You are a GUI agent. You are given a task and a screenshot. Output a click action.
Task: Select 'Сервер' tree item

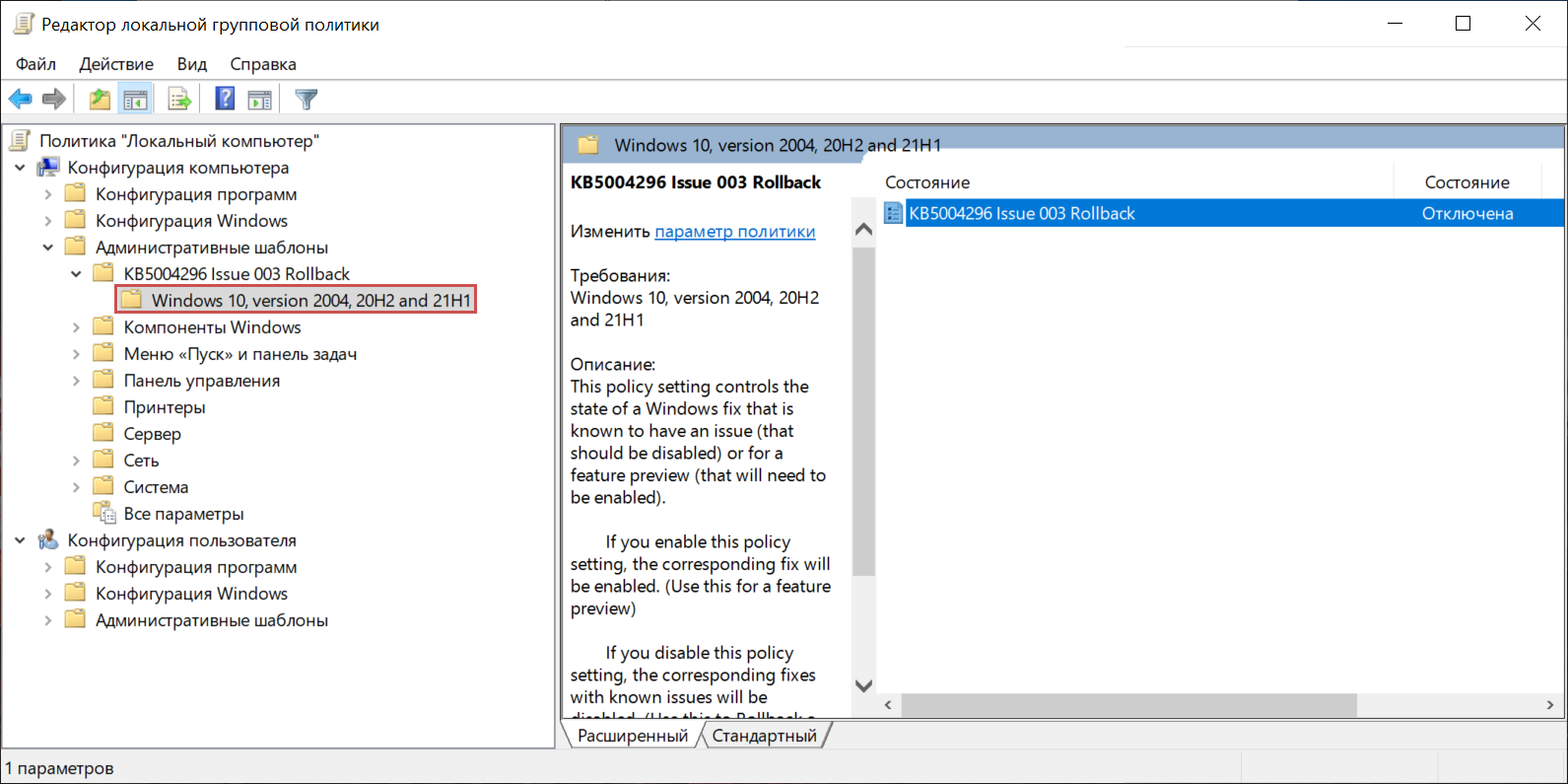click(x=152, y=434)
